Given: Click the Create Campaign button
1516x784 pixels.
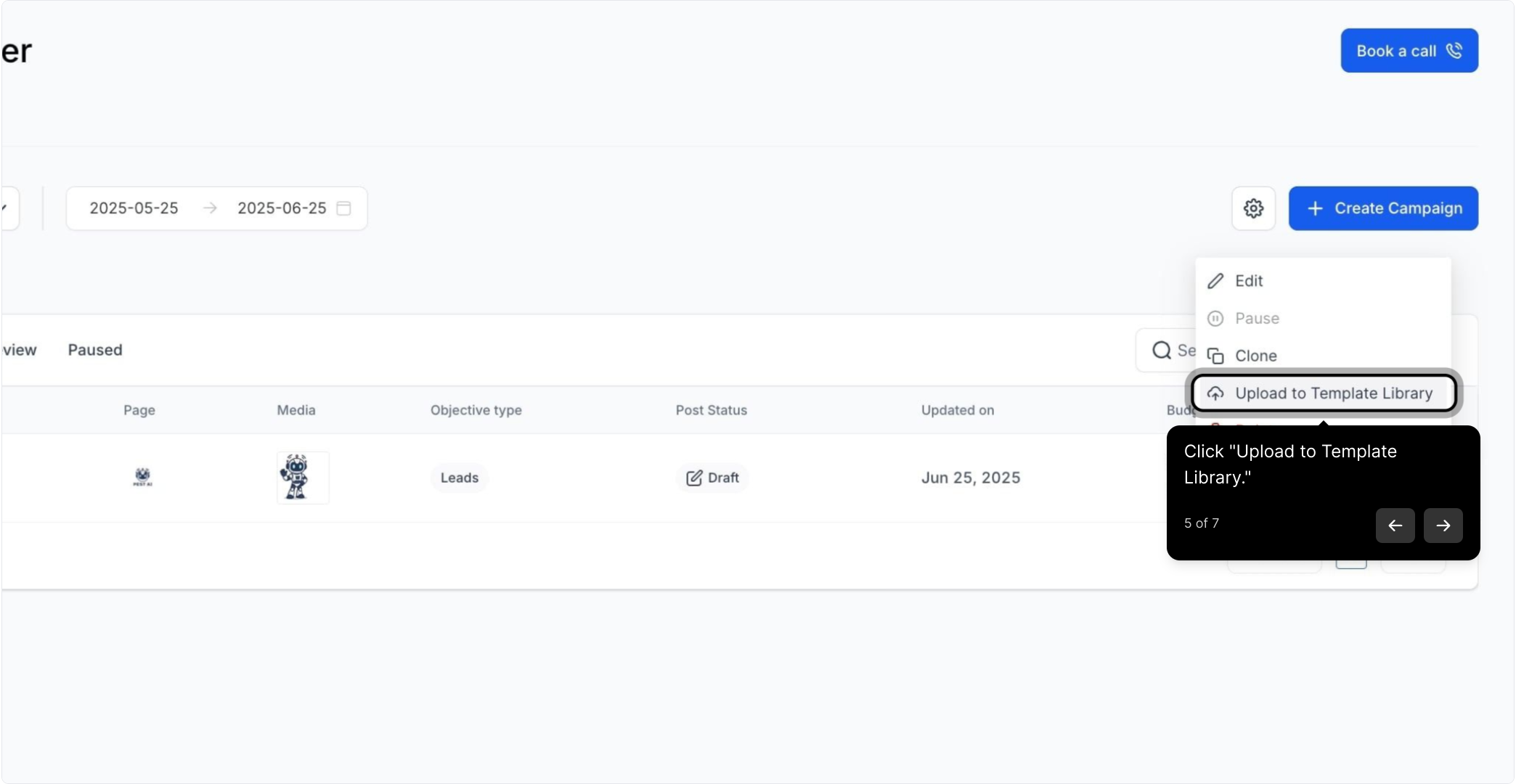Looking at the screenshot, I should pos(1383,208).
